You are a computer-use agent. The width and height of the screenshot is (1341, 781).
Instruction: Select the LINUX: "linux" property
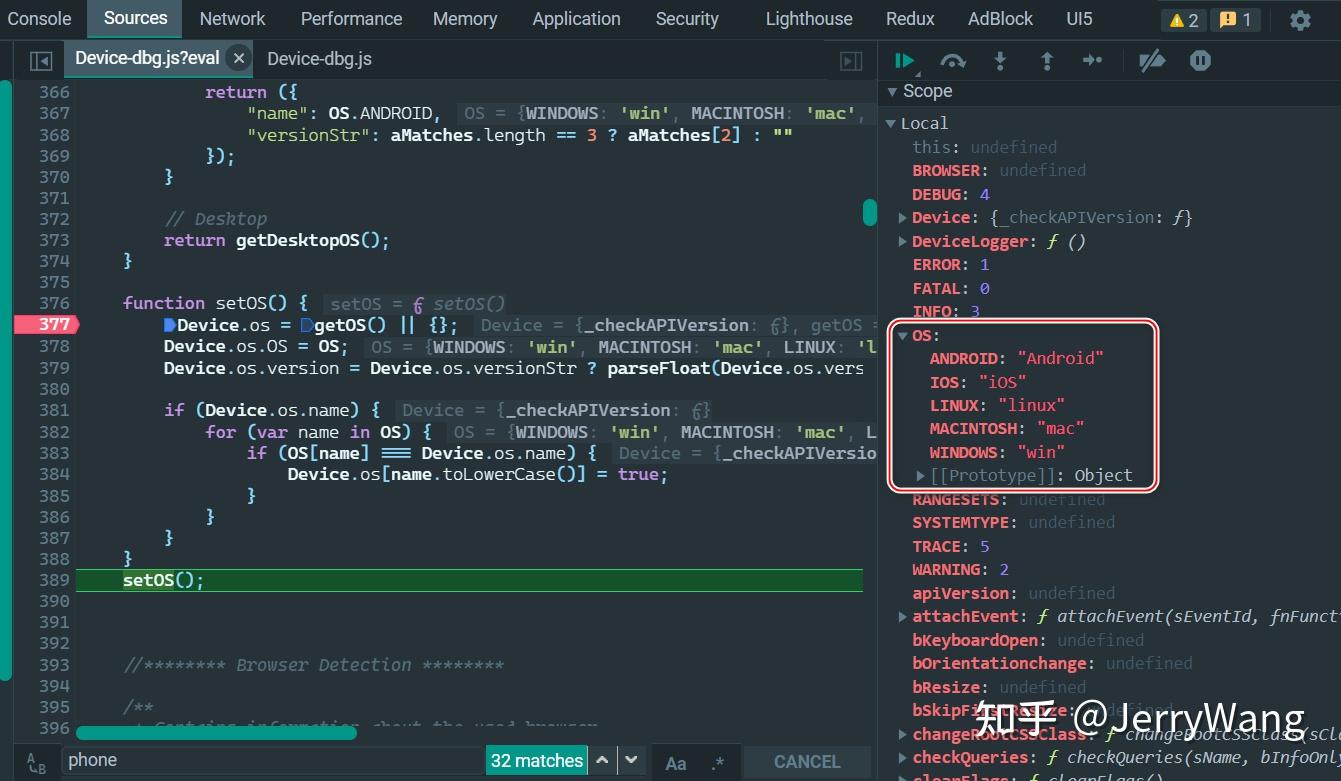[996, 405]
